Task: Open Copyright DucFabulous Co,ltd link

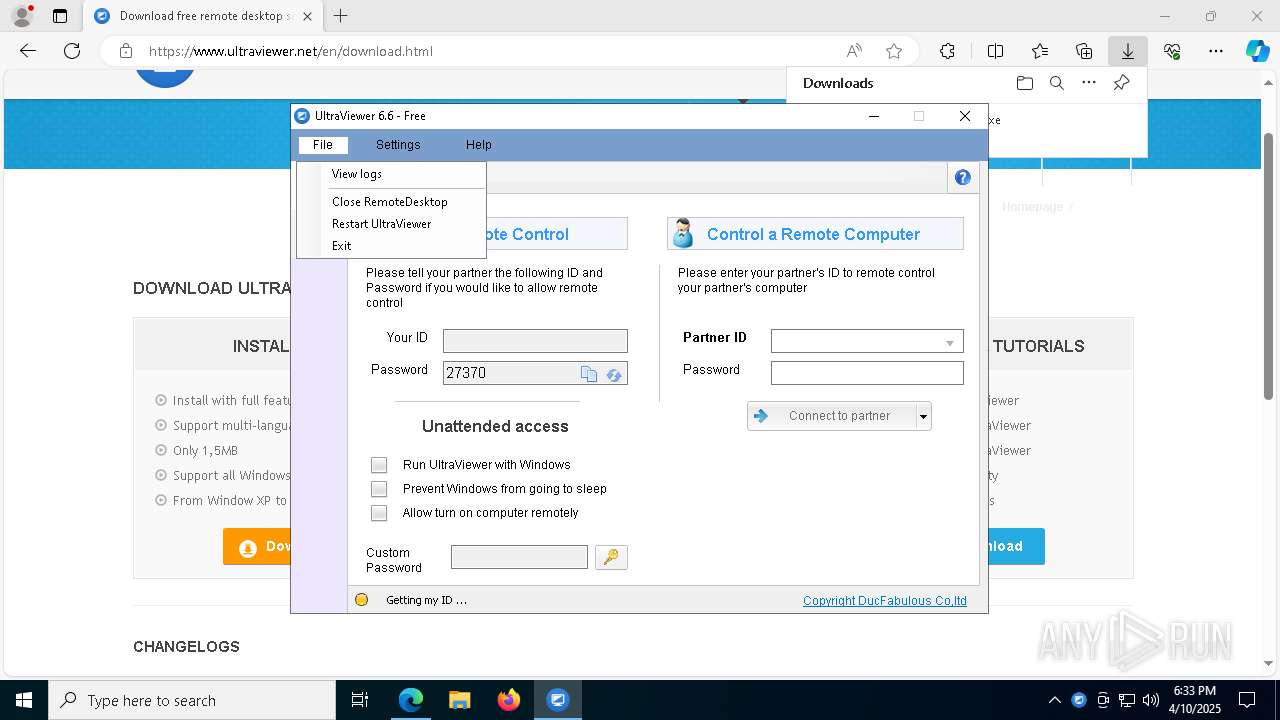Action: (885, 601)
